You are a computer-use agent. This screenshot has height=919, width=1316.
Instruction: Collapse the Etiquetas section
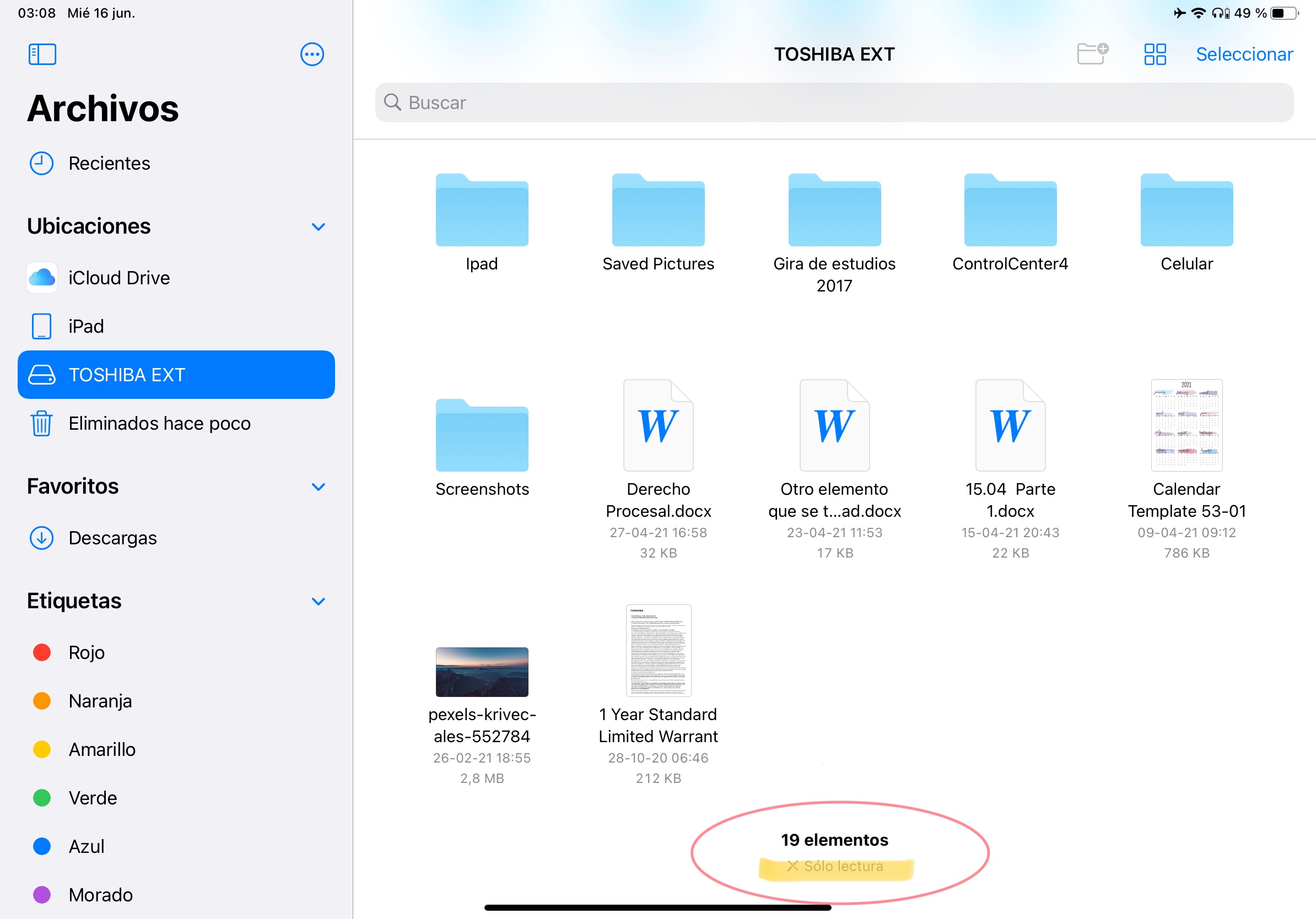pos(318,602)
